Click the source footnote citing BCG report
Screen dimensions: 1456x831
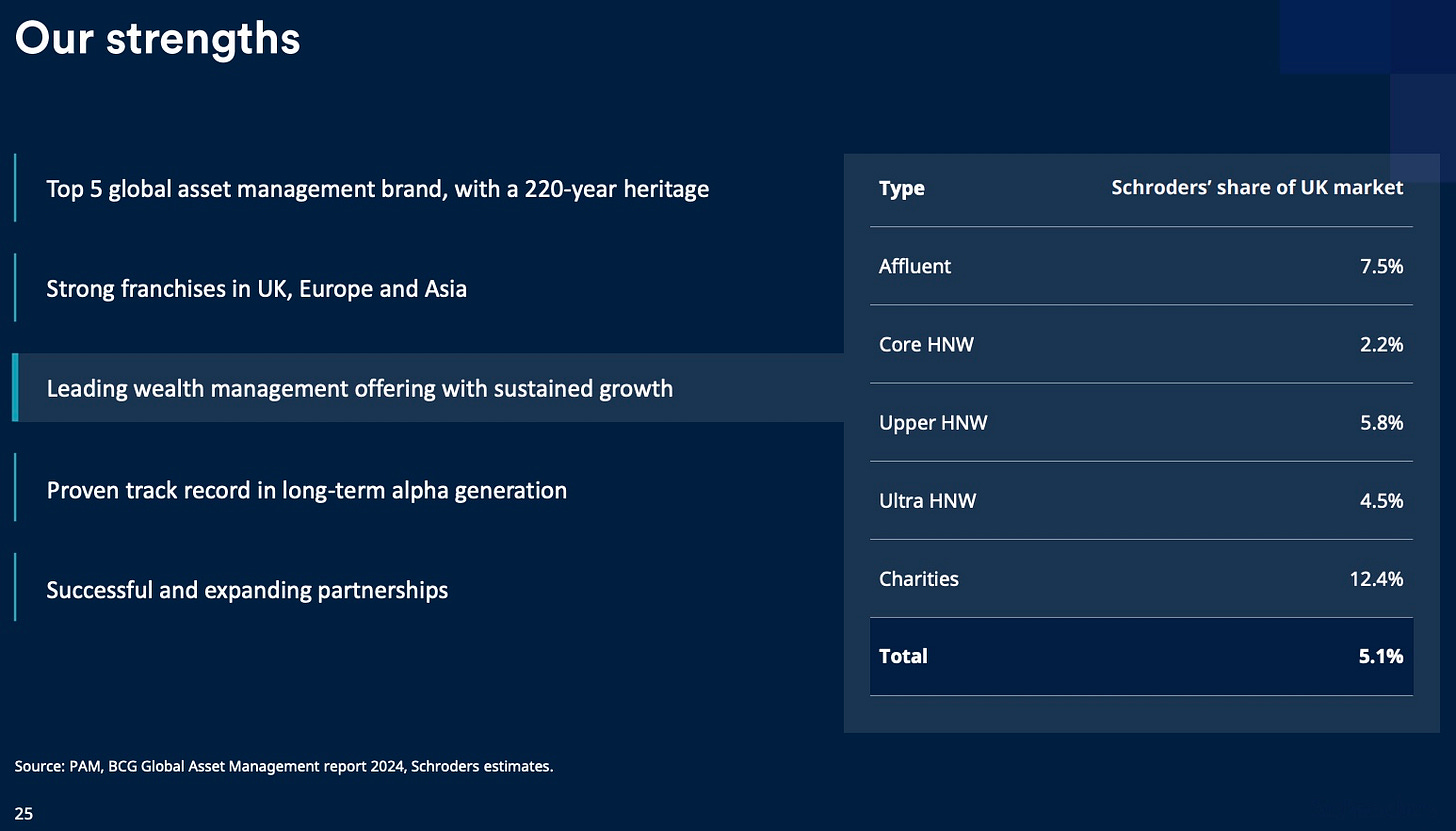(x=284, y=767)
